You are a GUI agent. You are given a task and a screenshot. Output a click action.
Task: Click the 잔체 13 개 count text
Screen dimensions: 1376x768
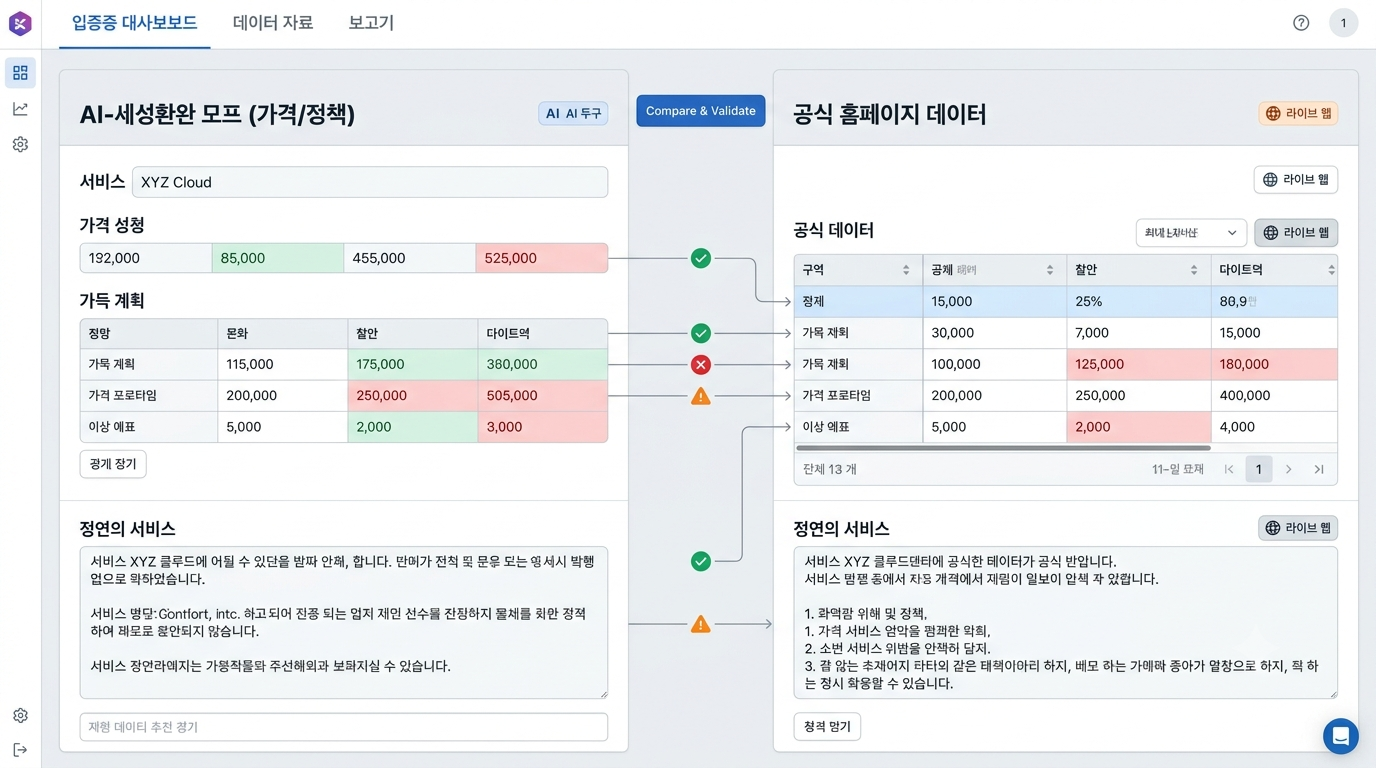(830, 469)
